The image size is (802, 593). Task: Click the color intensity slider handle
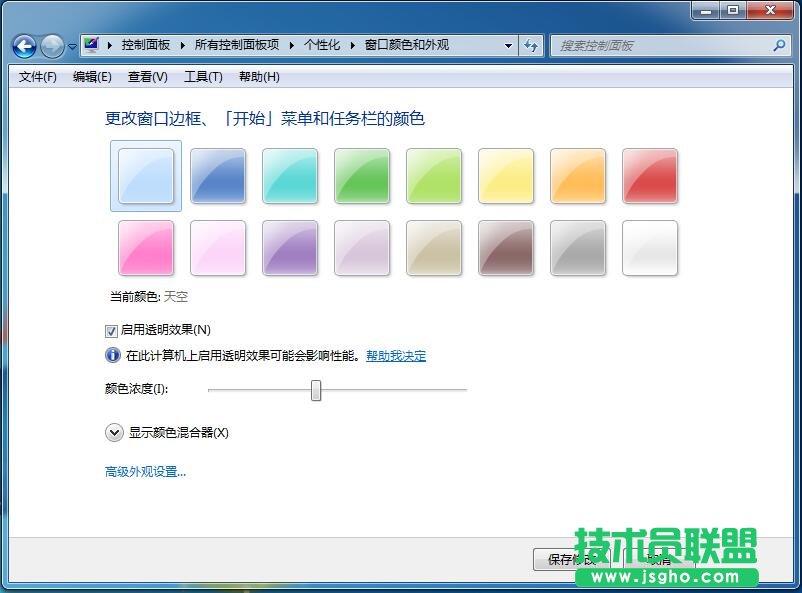click(x=316, y=390)
